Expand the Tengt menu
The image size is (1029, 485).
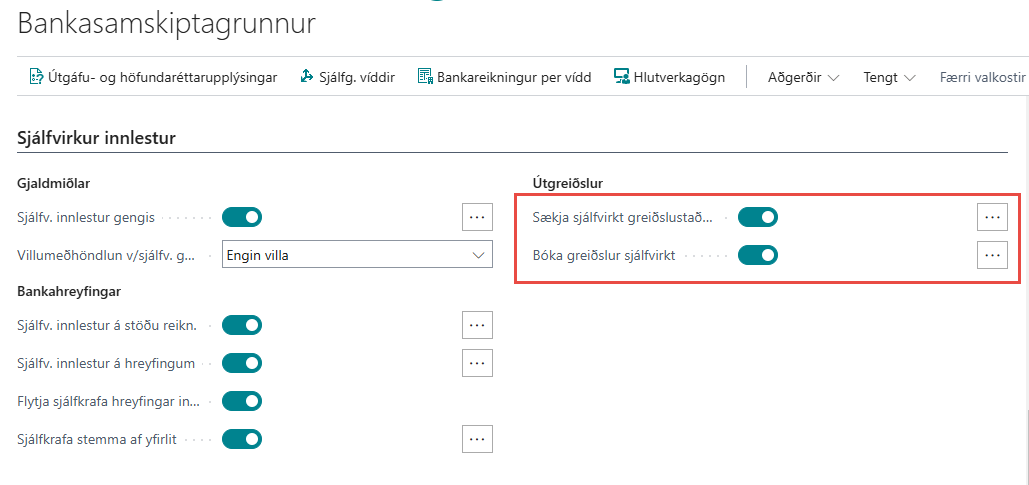click(x=889, y=77)
